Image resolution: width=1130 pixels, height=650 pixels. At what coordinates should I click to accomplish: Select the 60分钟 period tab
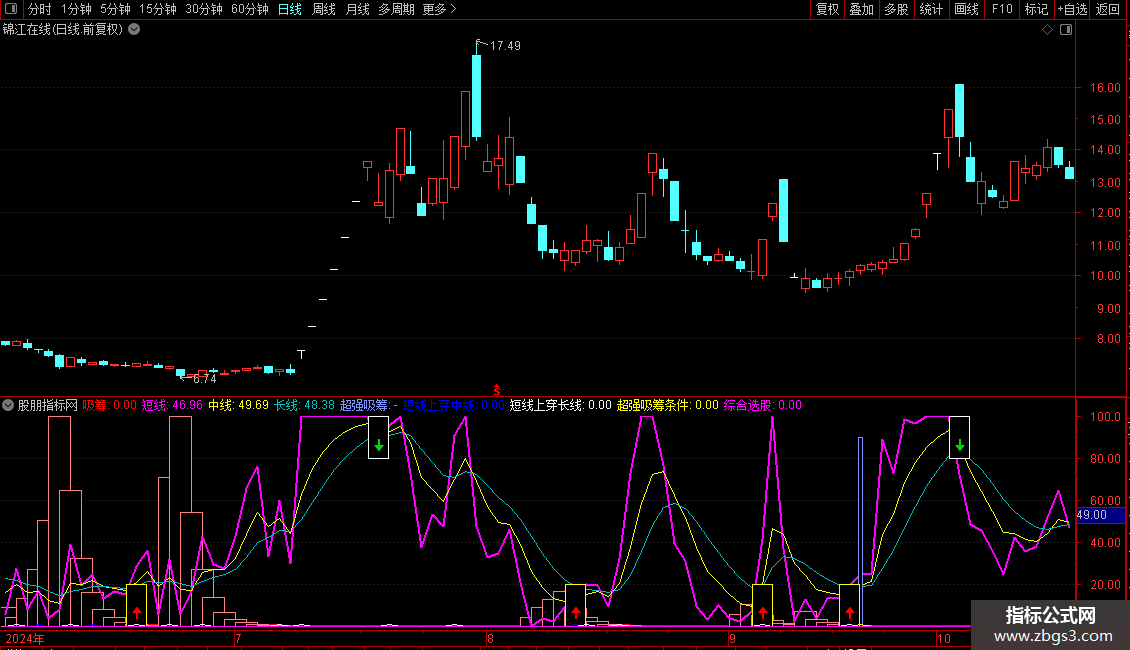point(249,9)
